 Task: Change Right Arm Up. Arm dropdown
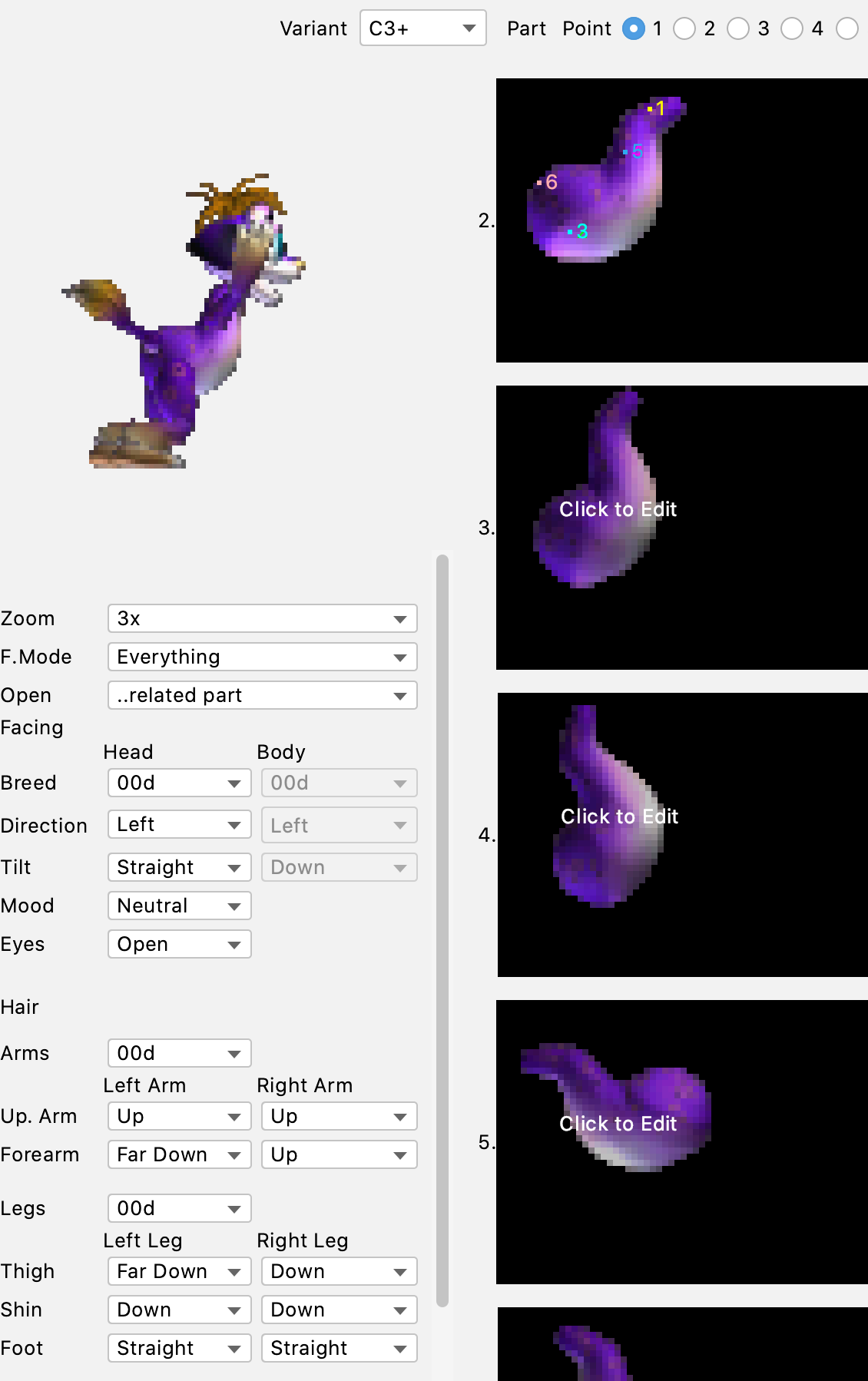pos(340,1116)
